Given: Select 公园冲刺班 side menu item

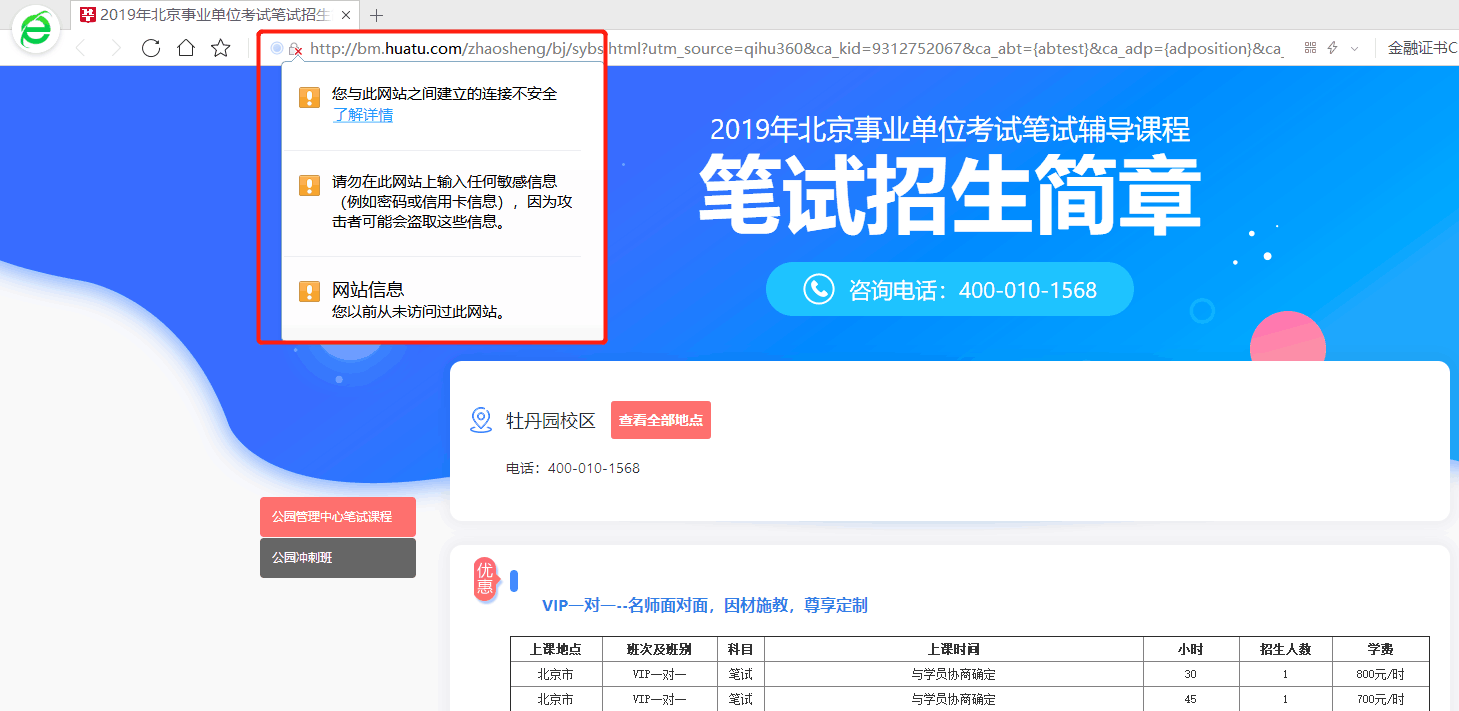Looking at the screenshot, I should 337,558.
